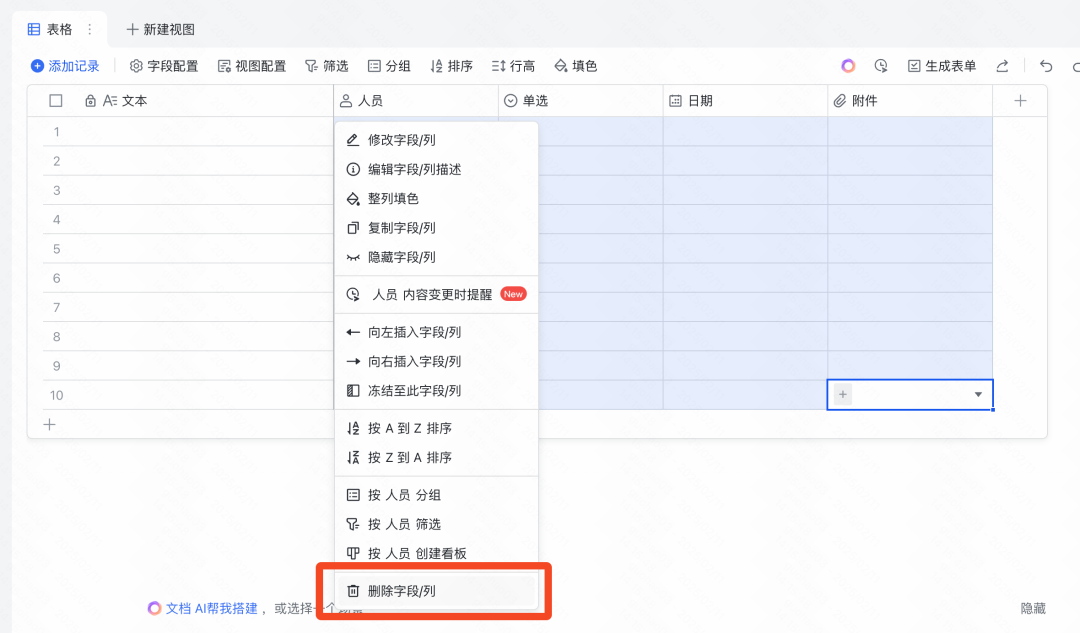
Task: Click the purple AI assistant circle icon
Action: (x=848, y=66)
